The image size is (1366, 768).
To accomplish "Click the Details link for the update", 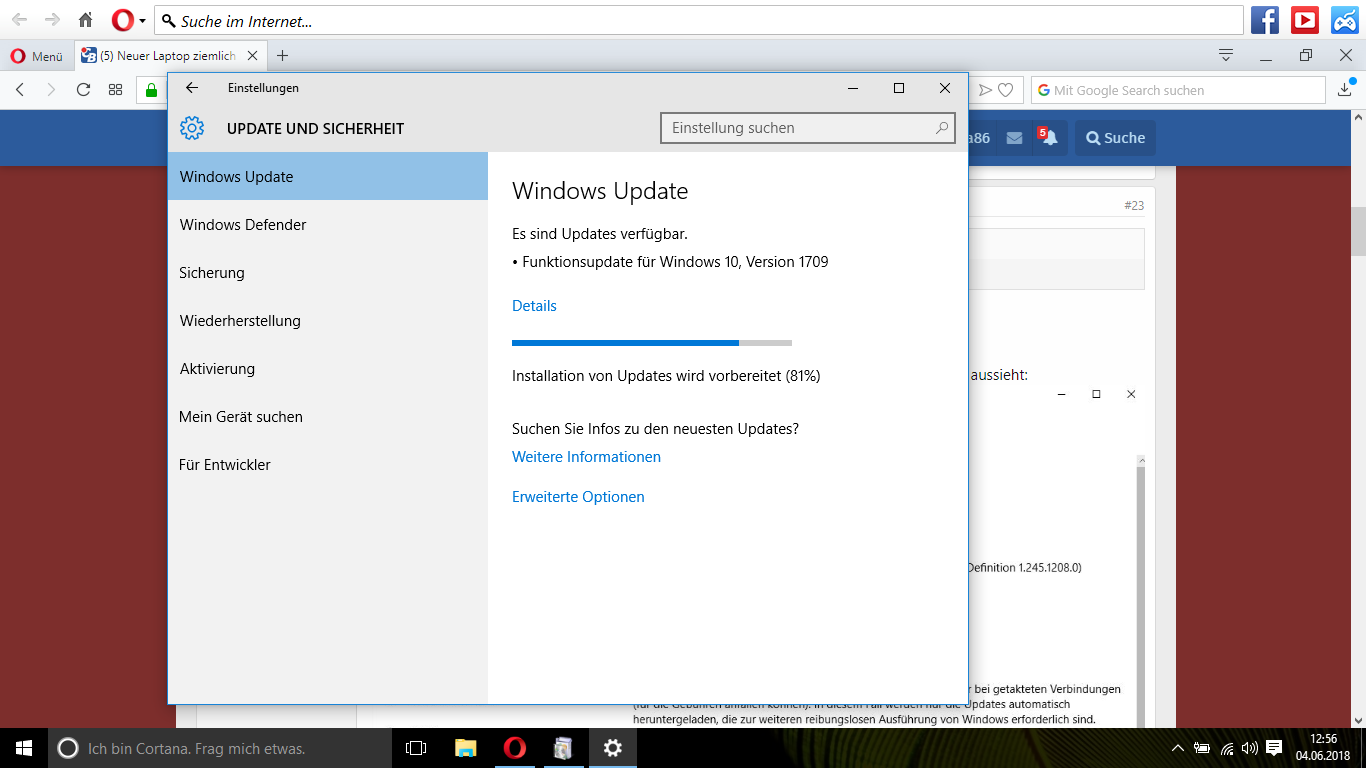I will click(x=534, y=306).
